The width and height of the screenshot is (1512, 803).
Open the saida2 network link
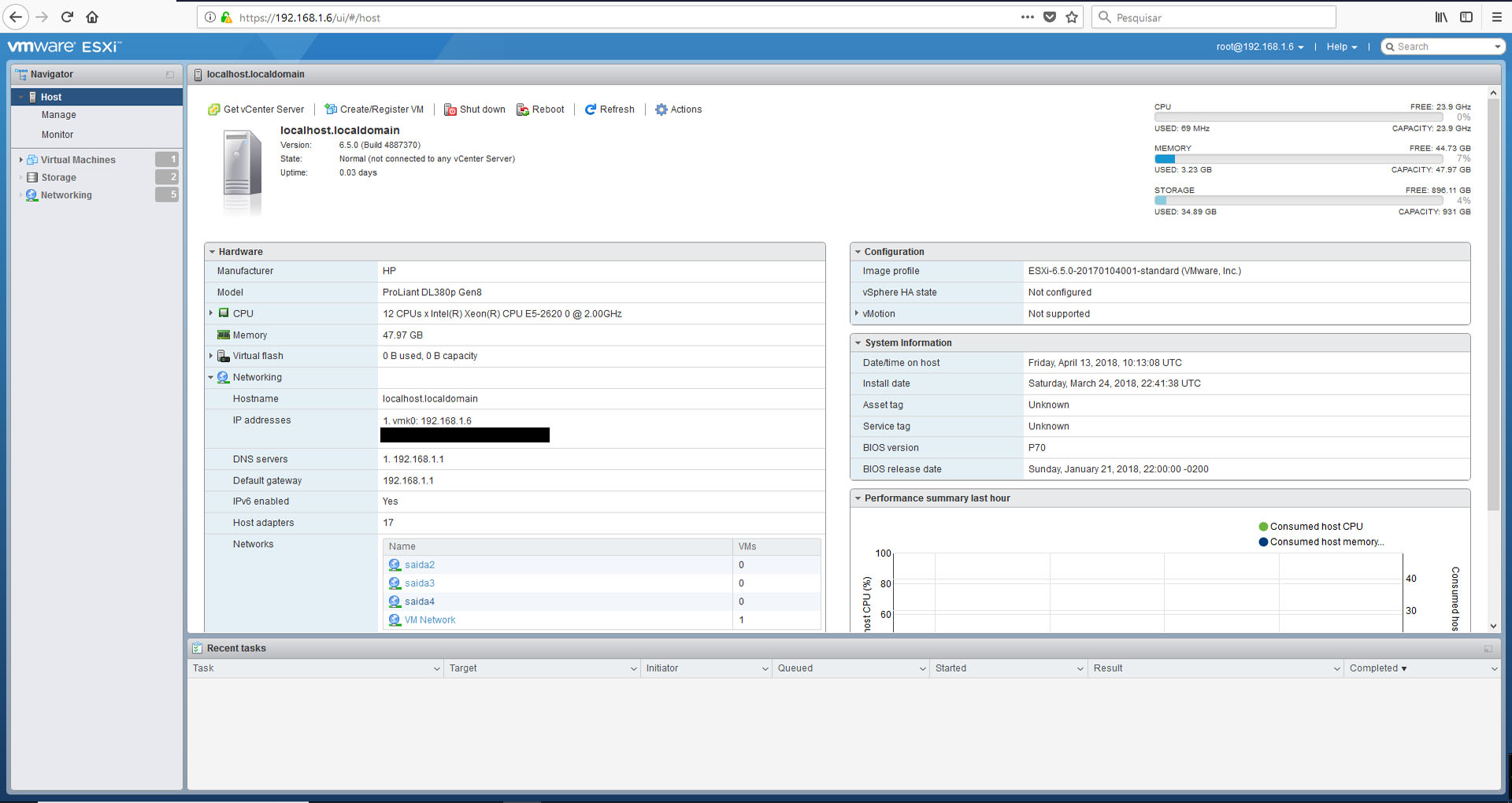click(x=420, y=564)
